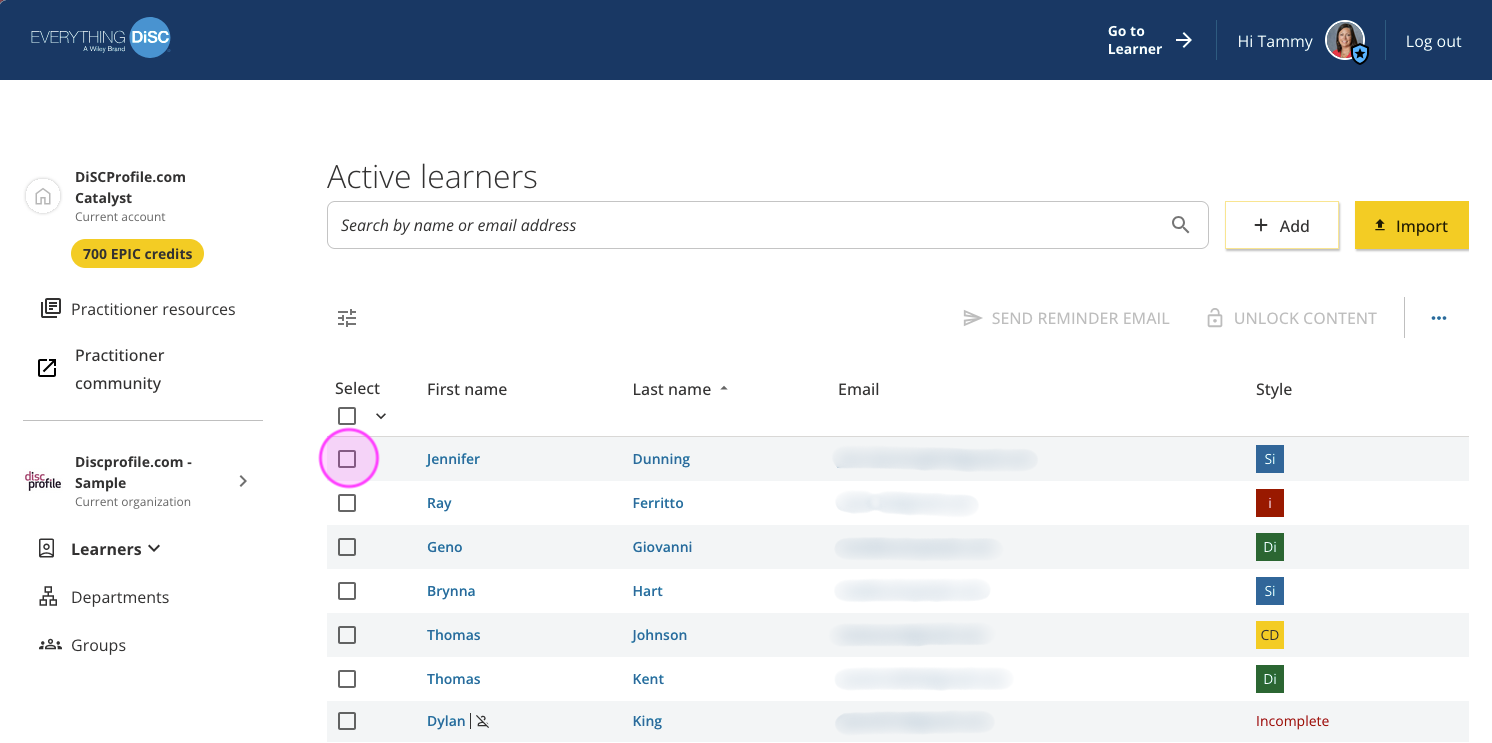Click Log out

(x=1433, y=42)
